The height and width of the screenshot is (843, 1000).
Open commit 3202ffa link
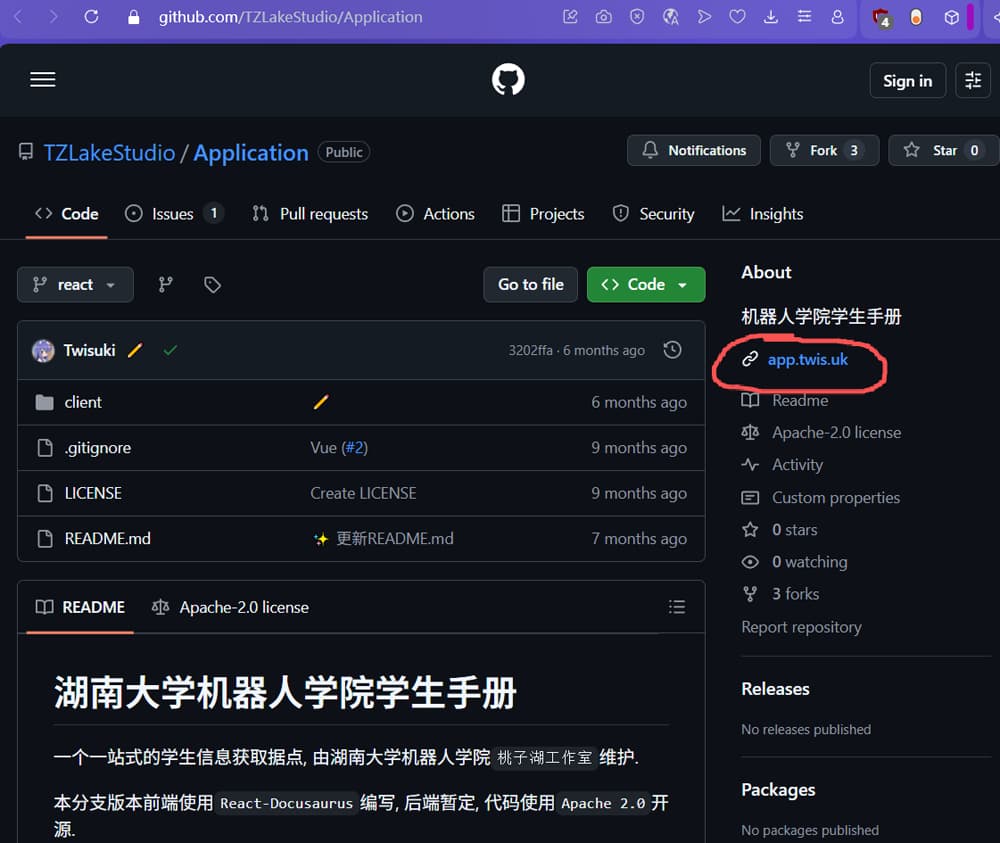click(x=531, y=351)
